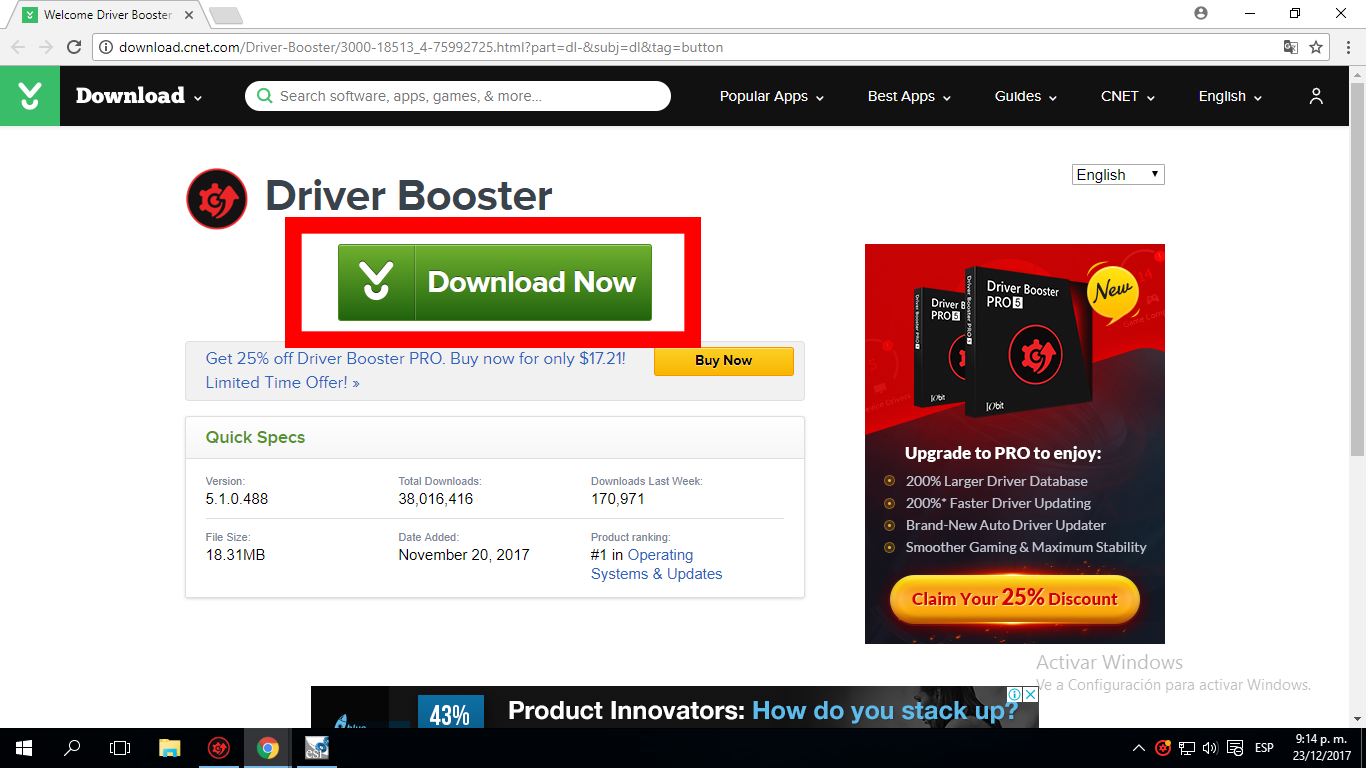This screenshot has width=1366, height=768.
Task: Click the green CNET Download logo icon
Action: coord(30,96)
